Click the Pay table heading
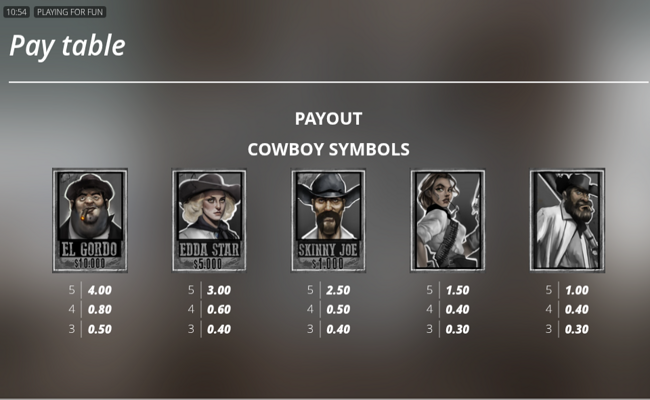 67,46
